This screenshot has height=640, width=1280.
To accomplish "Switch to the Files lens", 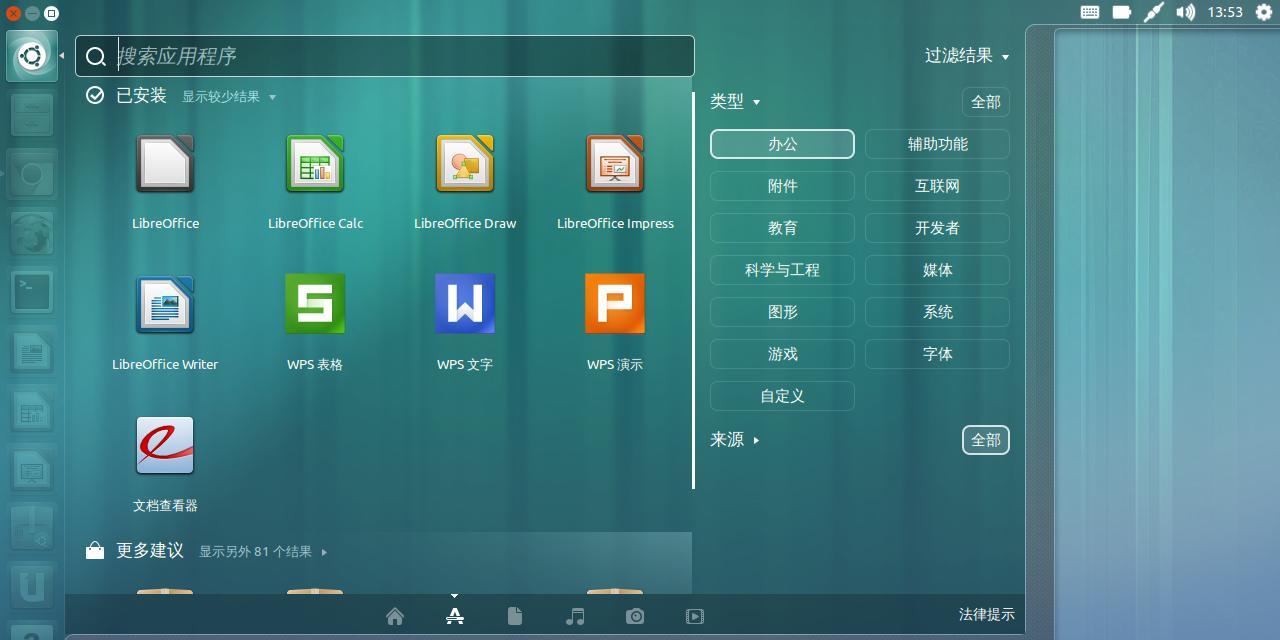I will click(x=515, y=616).
